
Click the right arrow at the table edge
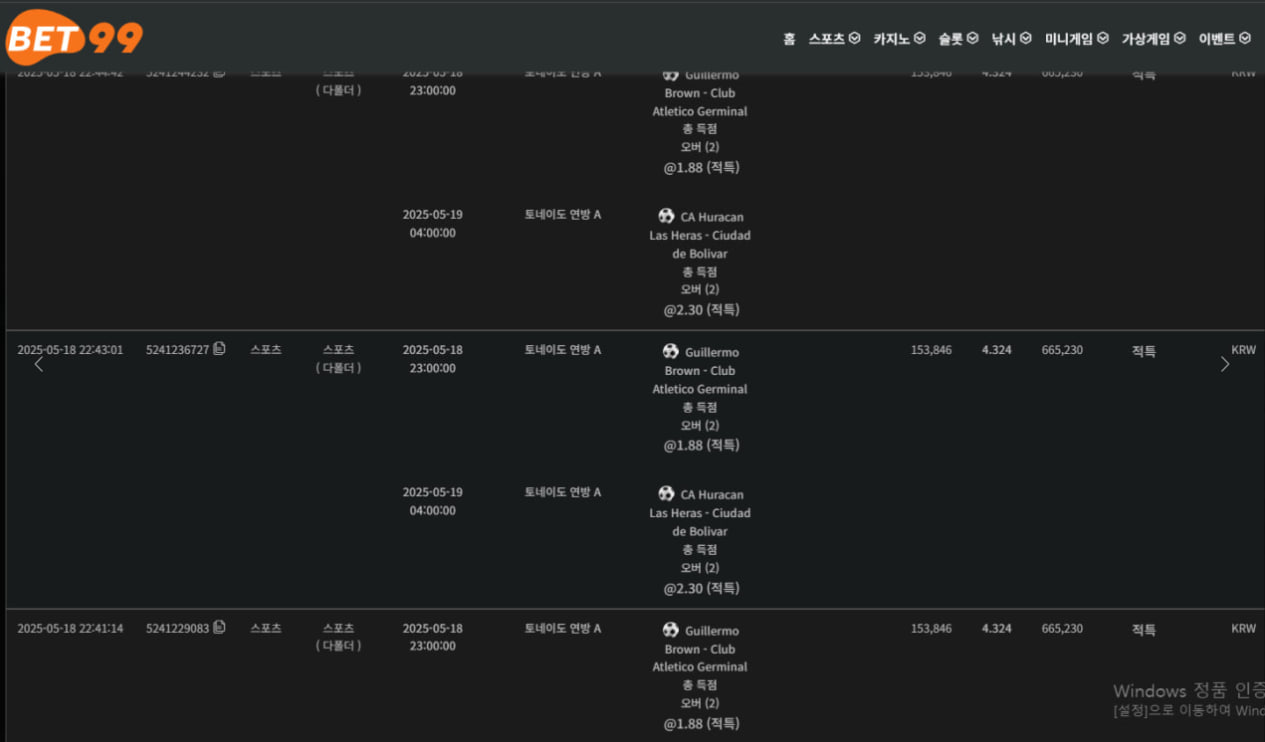click(1225, 365)
